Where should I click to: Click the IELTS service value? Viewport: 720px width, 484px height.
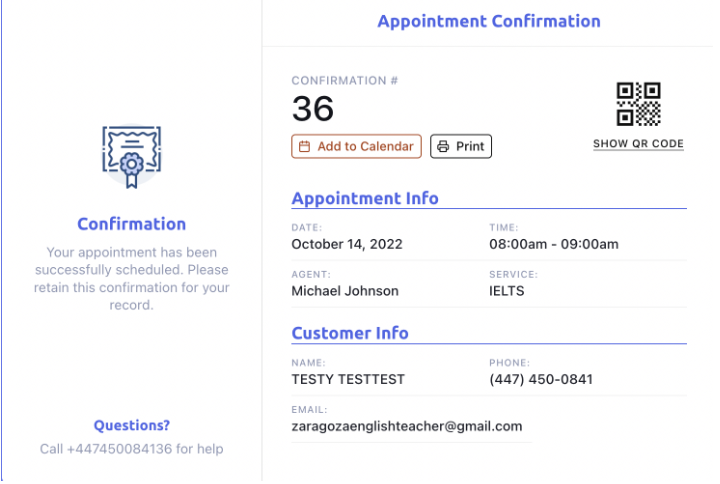(x=507, y=291)
